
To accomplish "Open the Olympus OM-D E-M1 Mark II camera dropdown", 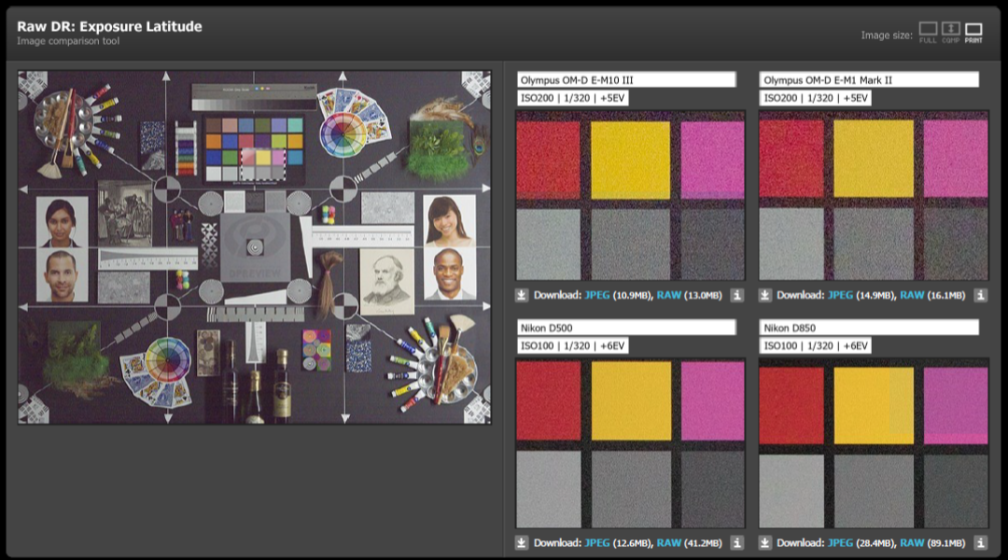I will click(x=869, y=79).
